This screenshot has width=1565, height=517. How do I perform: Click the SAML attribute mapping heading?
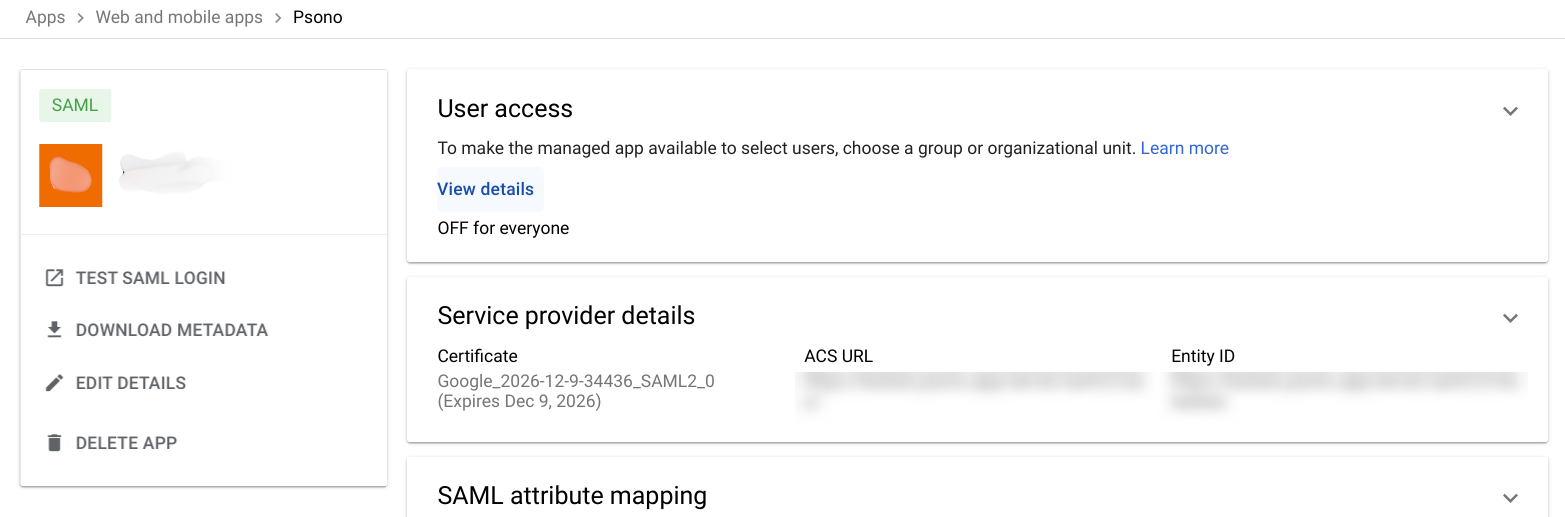pyautogui.click(x=572, y=496)
